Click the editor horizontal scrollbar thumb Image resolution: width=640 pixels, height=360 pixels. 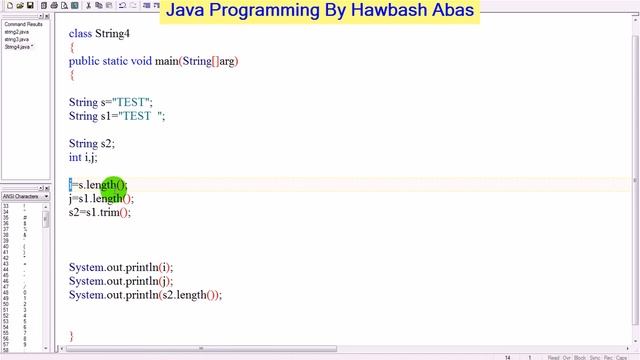point(201,349)
